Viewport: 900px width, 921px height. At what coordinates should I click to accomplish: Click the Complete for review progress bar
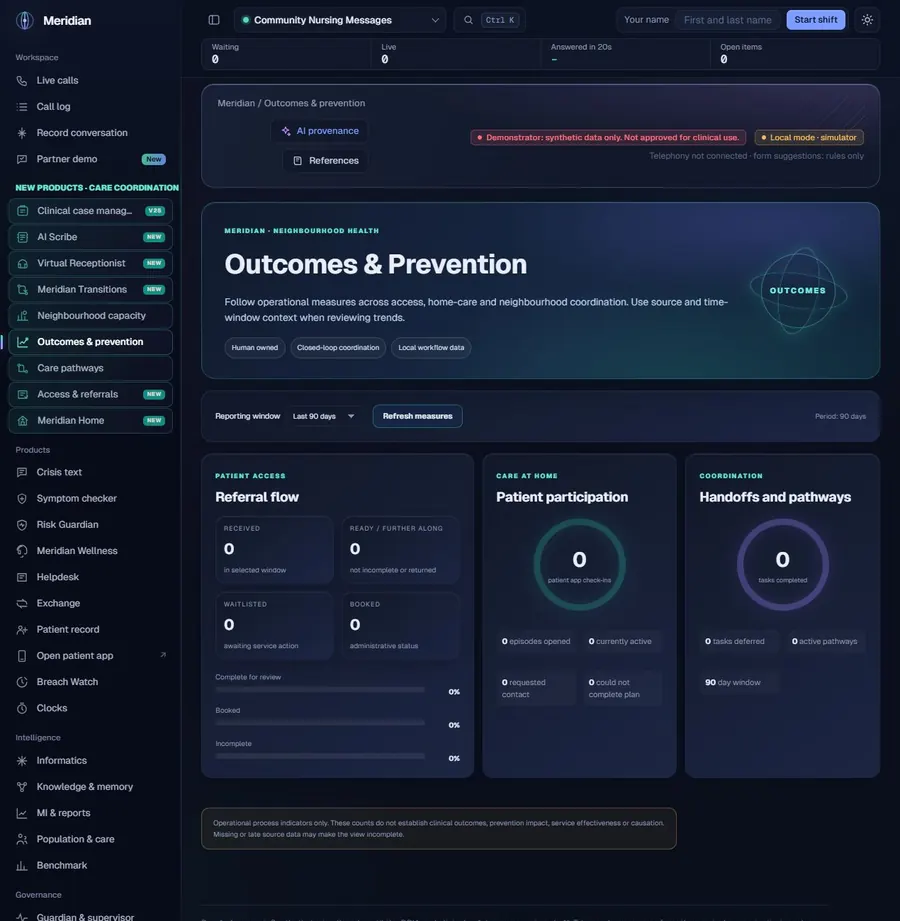(320, 690)
